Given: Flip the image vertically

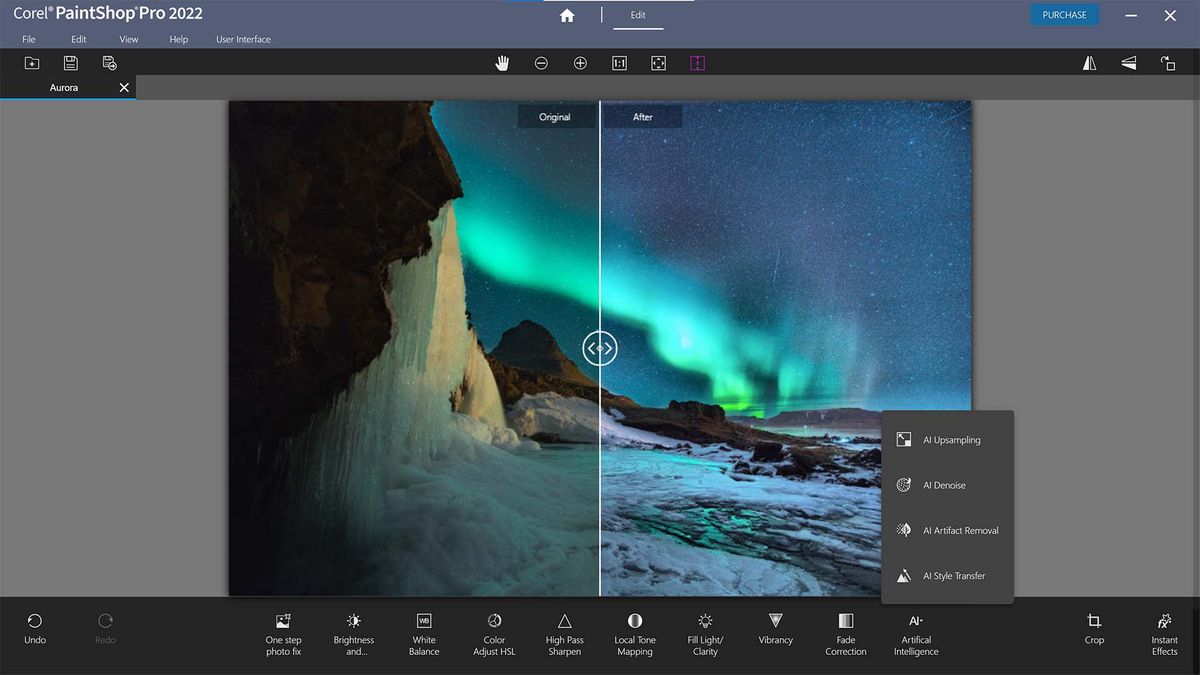Looking at the screenshot, I should tap(1128, 62).
